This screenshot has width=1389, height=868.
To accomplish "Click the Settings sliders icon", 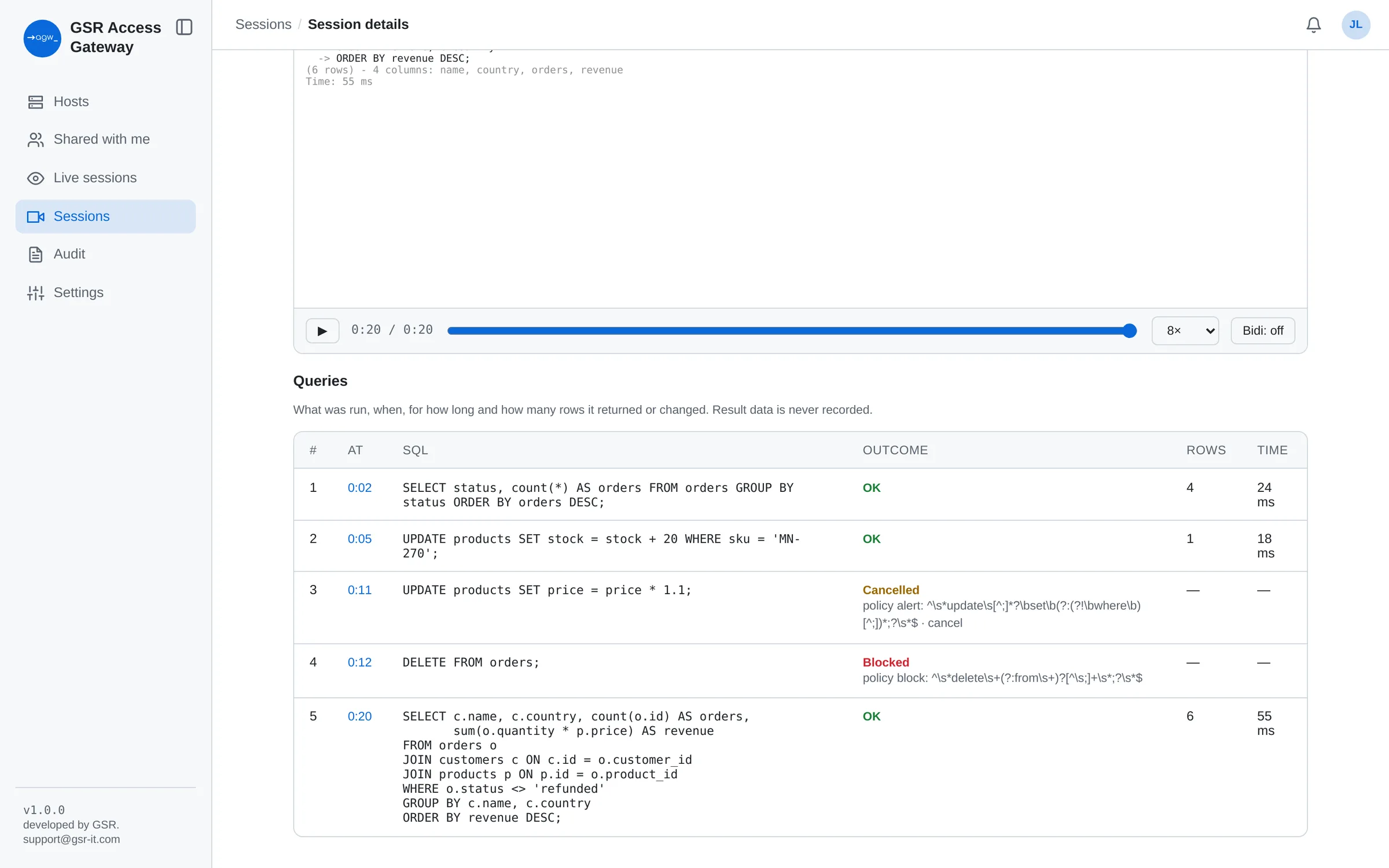I will [35, 293].
